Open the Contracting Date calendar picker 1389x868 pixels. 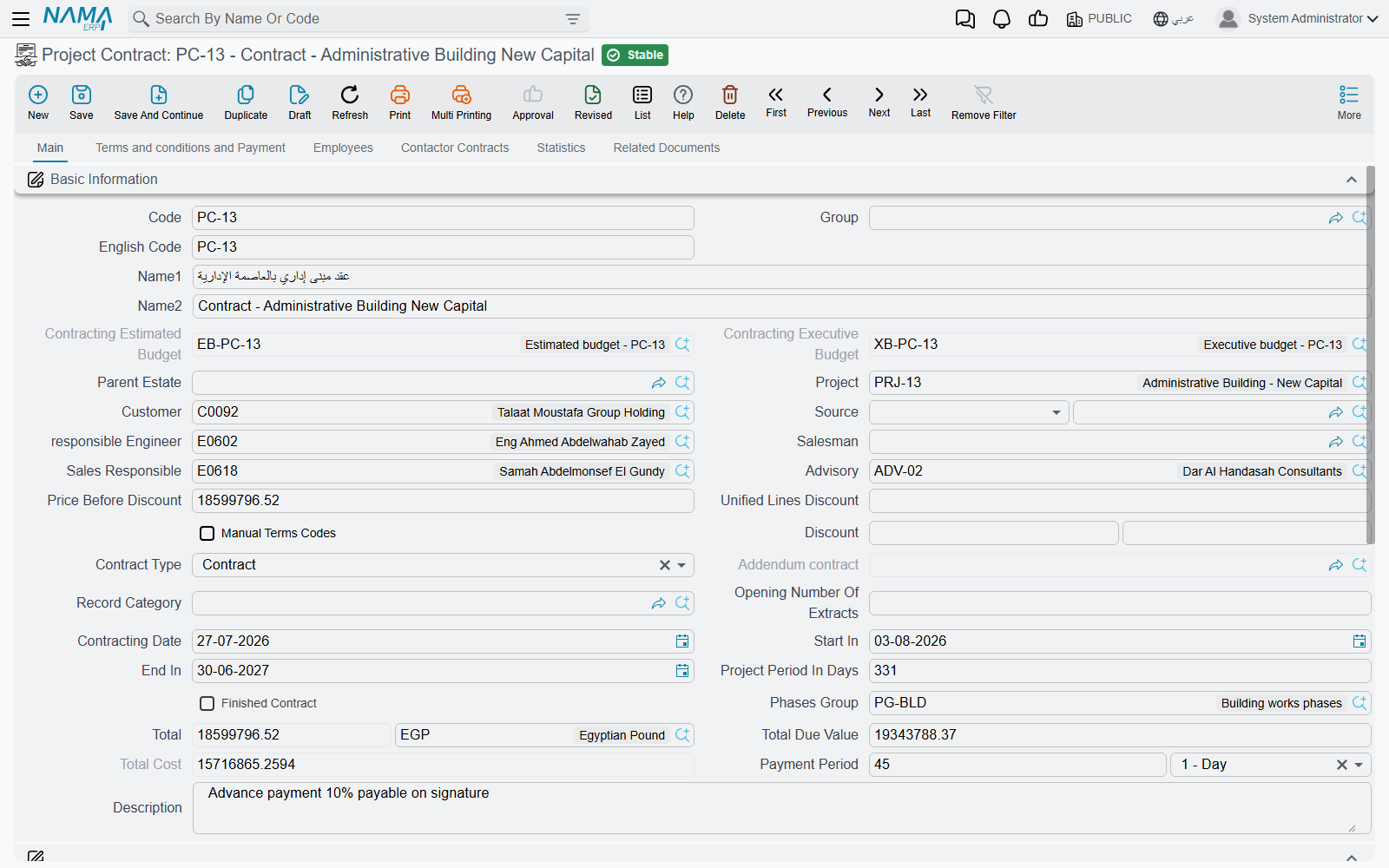click(682, 641)
